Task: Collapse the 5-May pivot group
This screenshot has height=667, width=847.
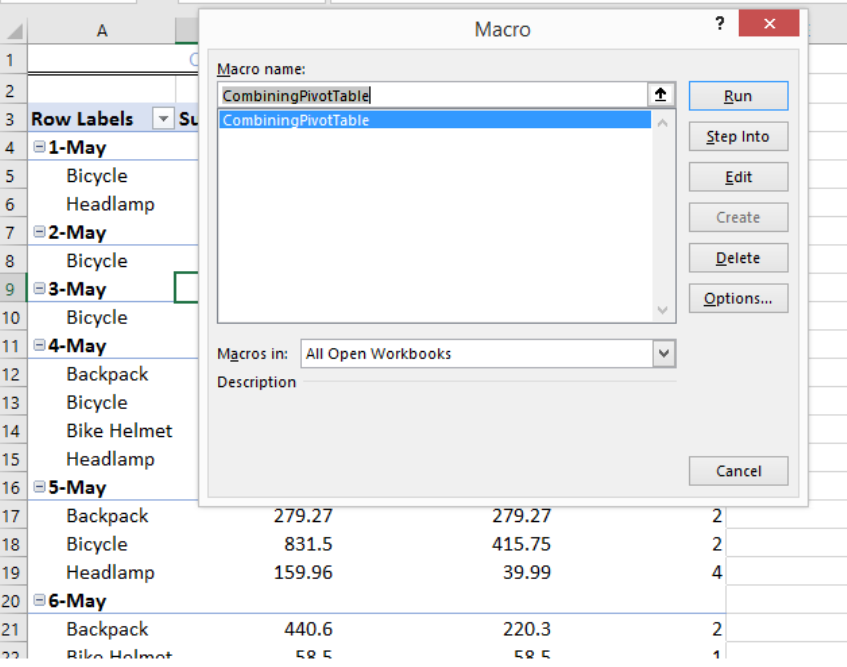Action: coord(39,487)
